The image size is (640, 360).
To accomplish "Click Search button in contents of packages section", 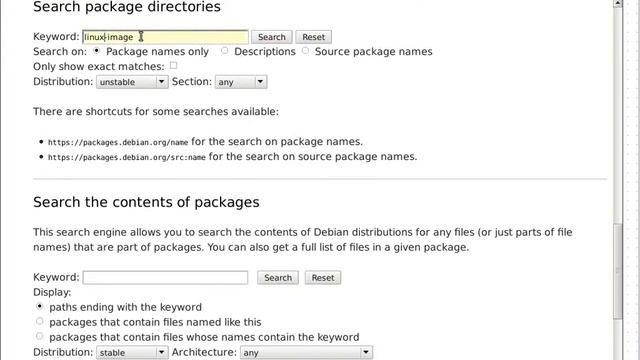I will coord(278,278).
